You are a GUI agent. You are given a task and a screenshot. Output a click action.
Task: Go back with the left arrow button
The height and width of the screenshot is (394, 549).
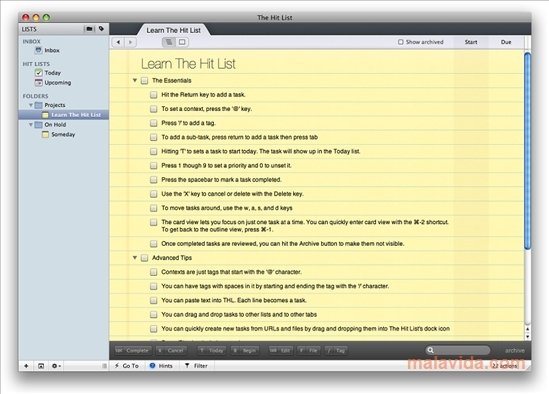pos(118,42)
